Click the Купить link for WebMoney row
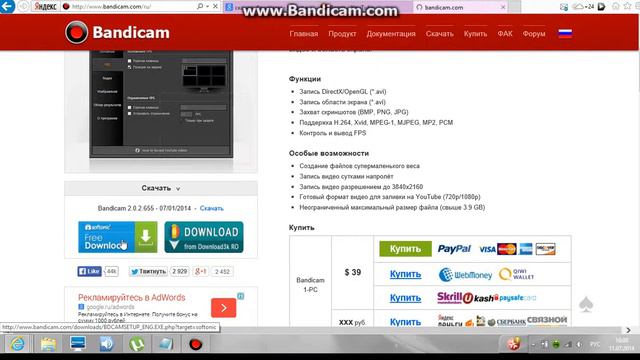 pyautogui.click(x=405, y=274)
